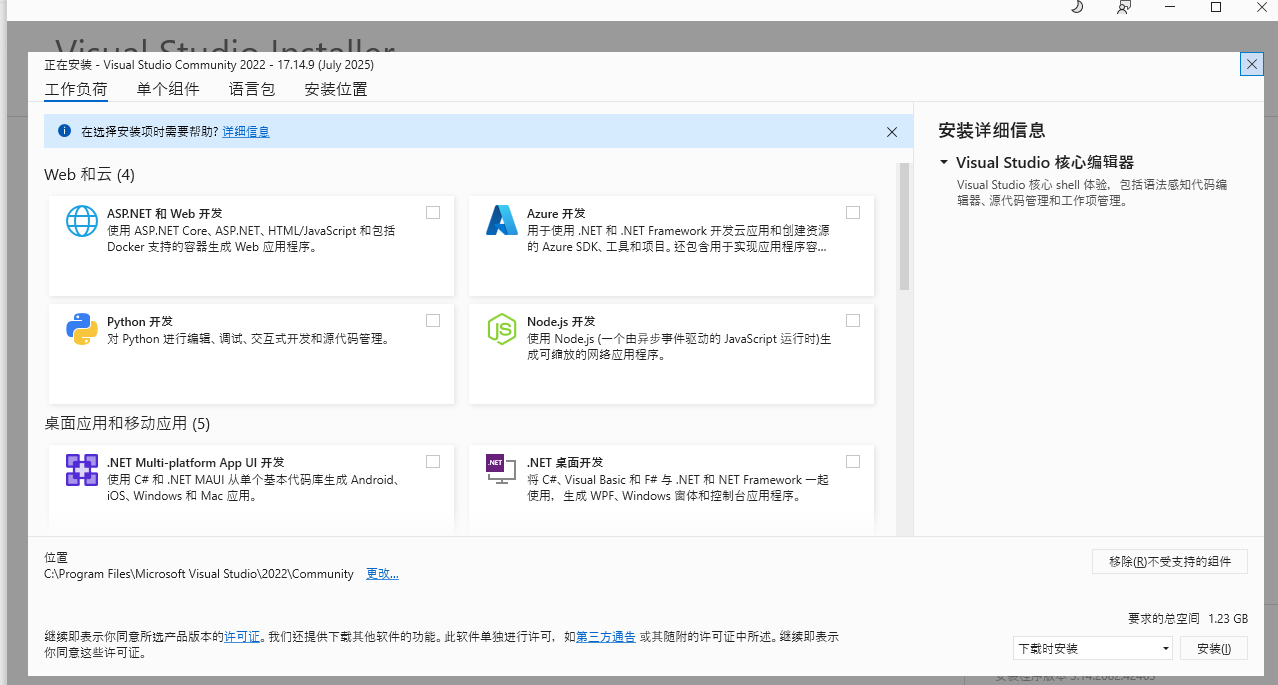
Task: Maximize the Visual Studio Installer window
Action: coord(1216,7)
